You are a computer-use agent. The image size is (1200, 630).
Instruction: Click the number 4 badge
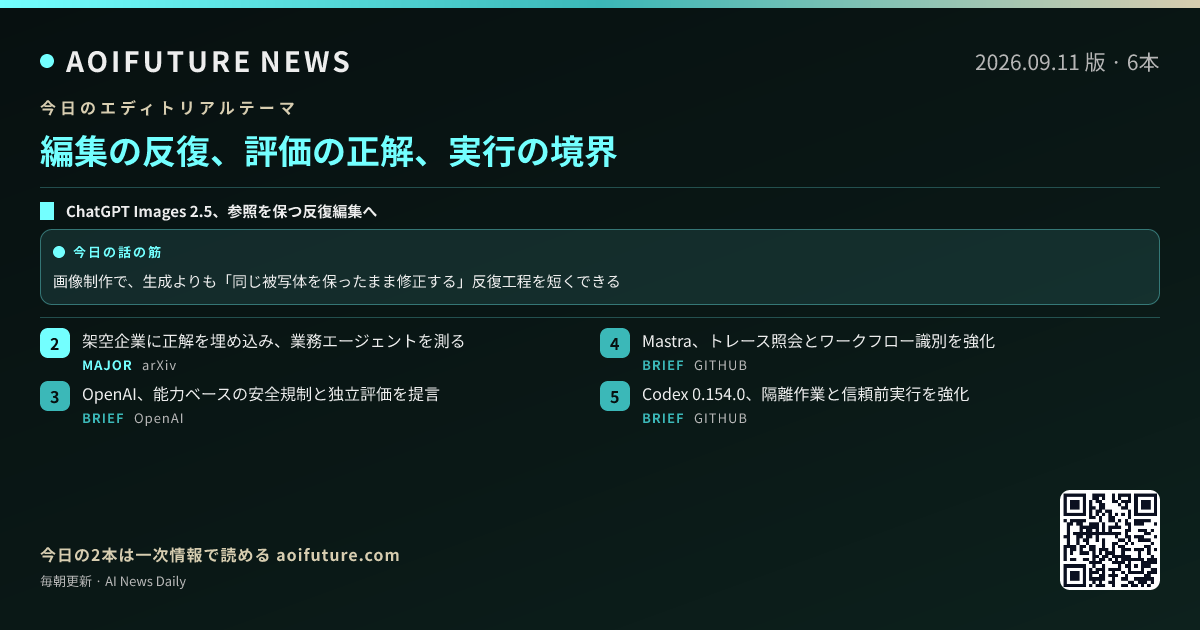click(614, 343)
